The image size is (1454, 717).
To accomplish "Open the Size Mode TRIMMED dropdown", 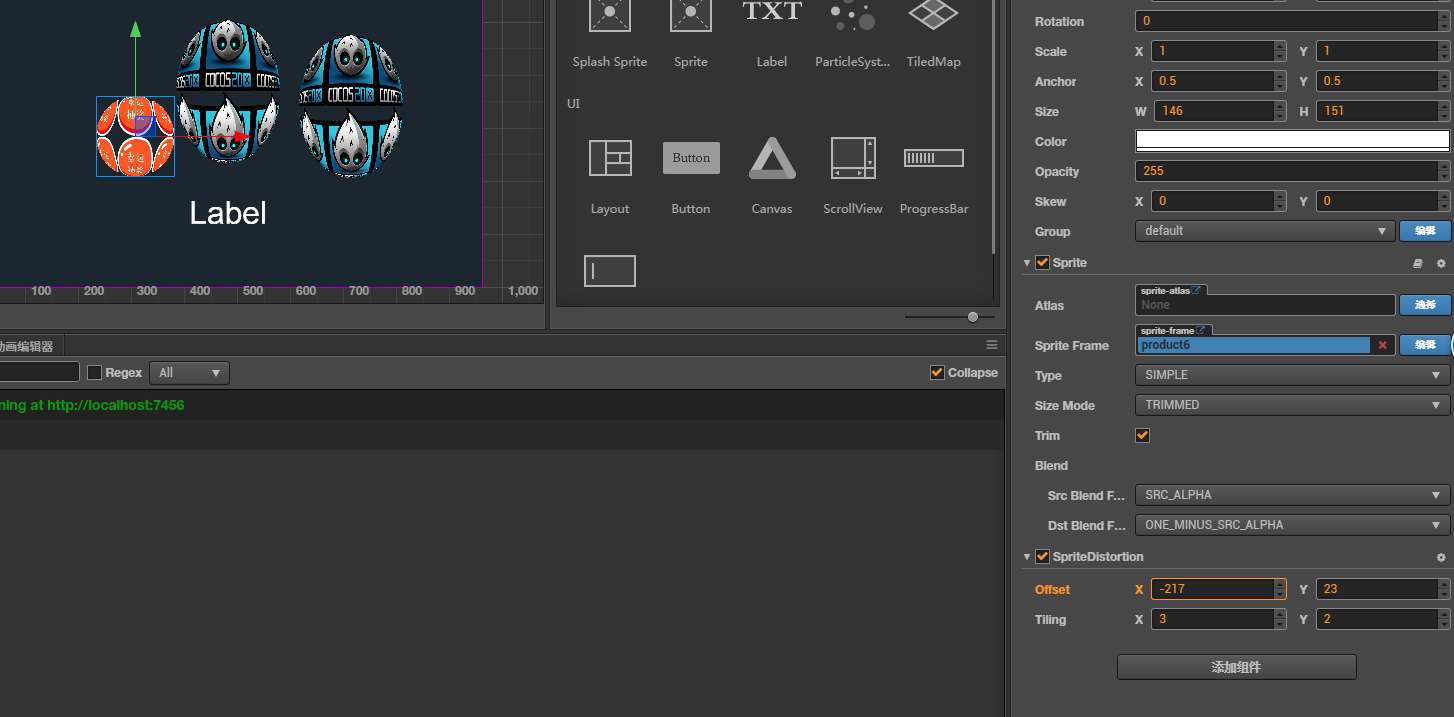I will click(x=1292, y=405).
